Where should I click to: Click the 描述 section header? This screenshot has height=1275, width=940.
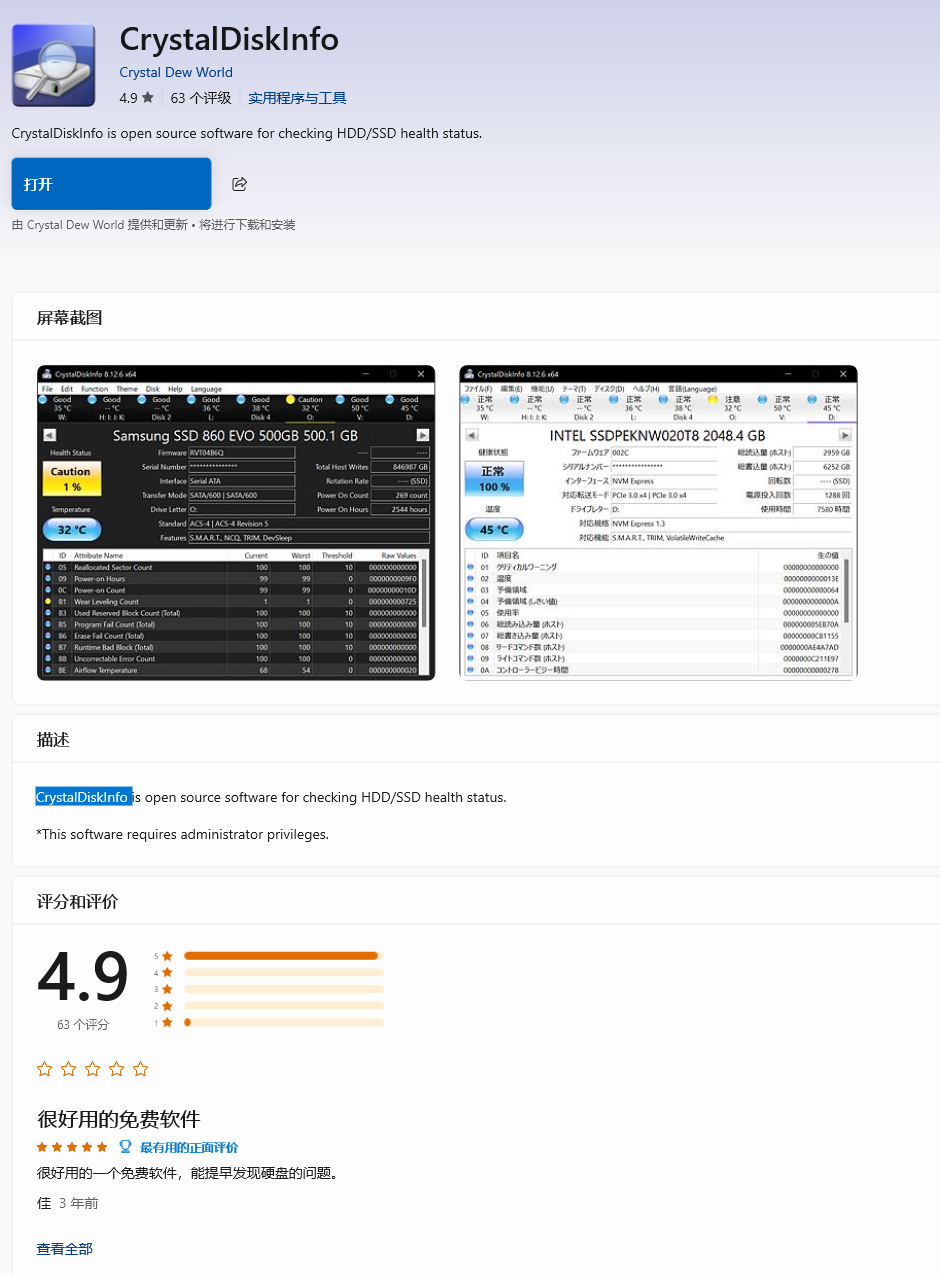point(53,740)
